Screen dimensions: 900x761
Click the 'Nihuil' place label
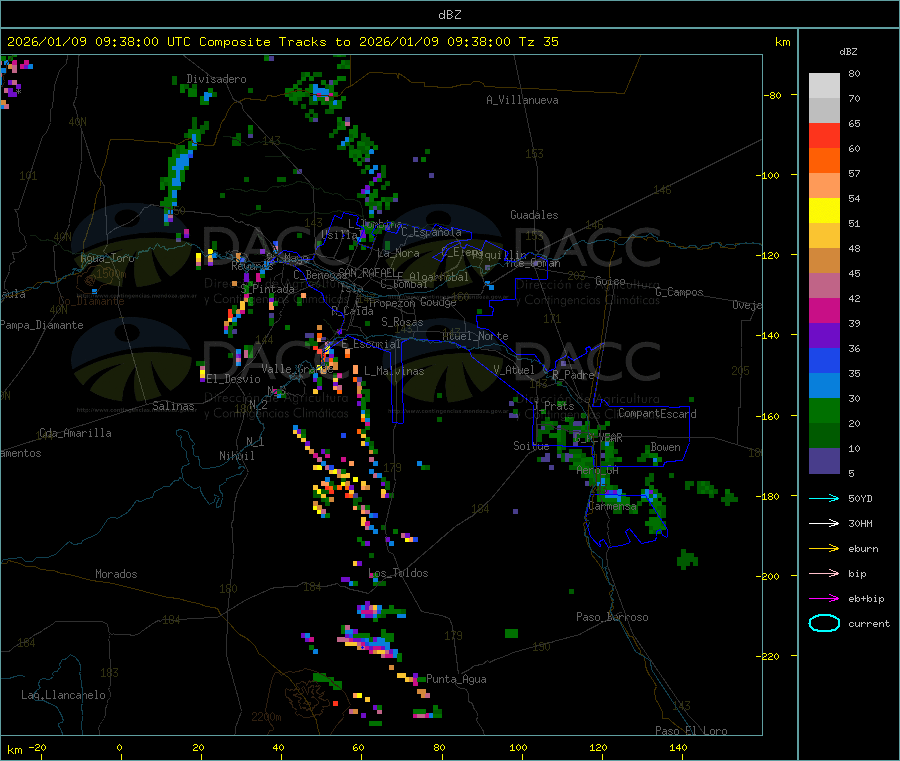(237, 456)
